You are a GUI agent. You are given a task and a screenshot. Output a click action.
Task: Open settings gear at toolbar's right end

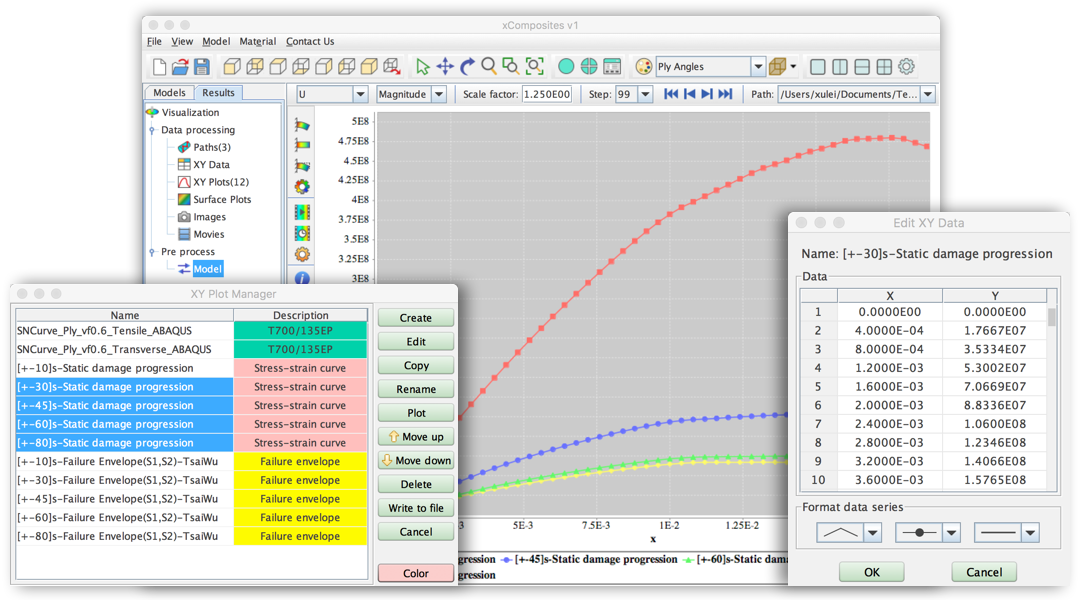pyautogui.click(x=906, y=67)
